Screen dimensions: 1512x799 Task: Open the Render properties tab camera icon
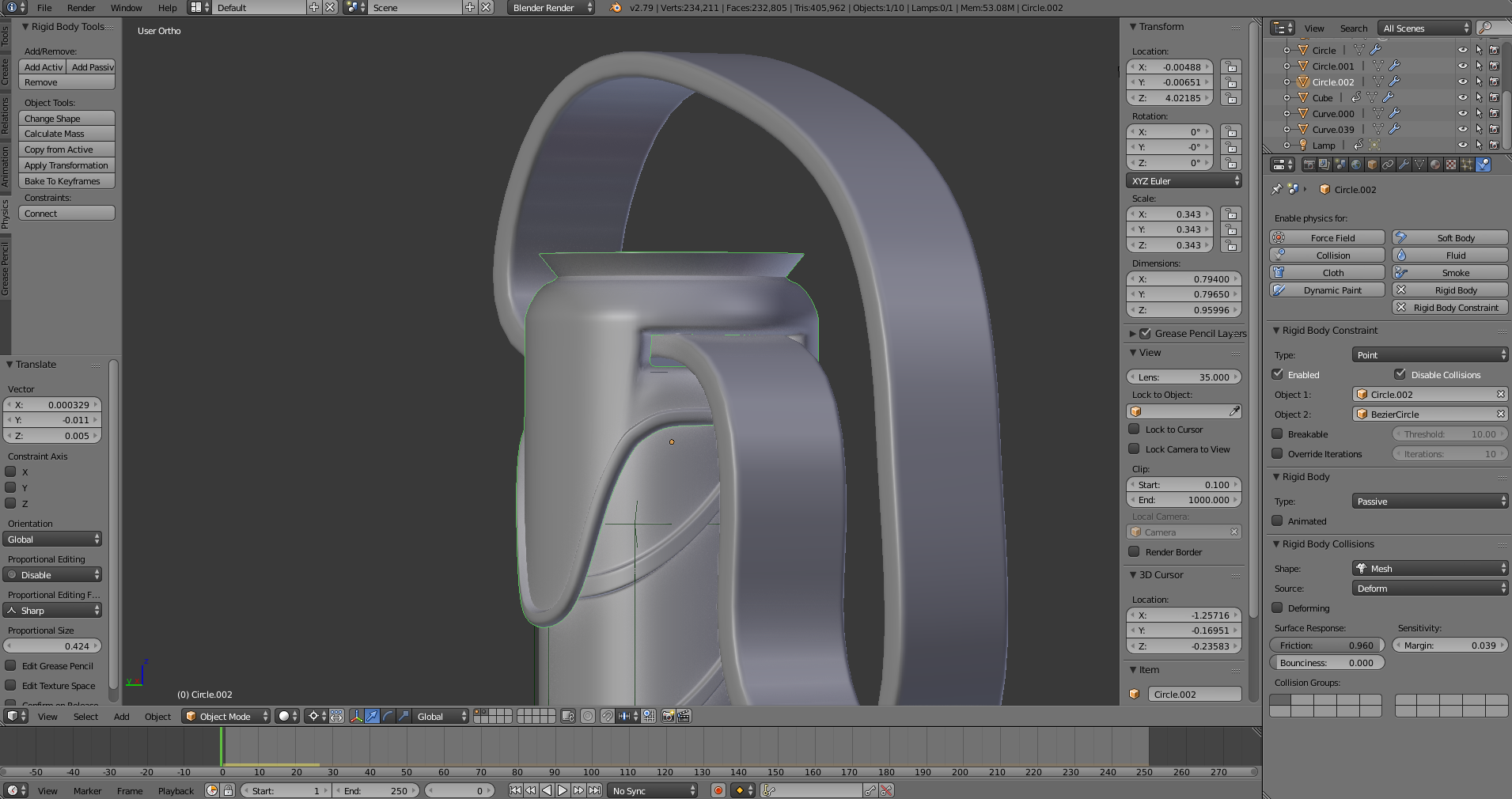[x=1309, y=165]
